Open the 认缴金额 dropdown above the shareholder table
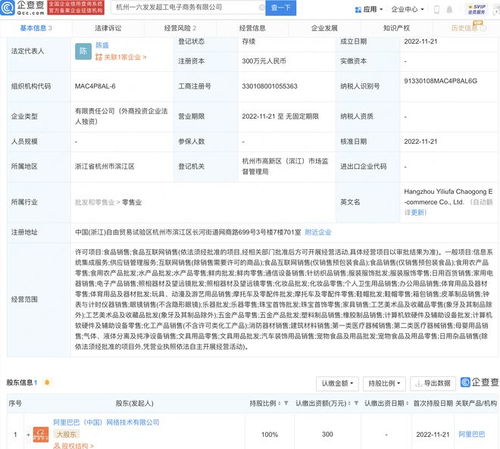The image size is (500, 449). 337,383
